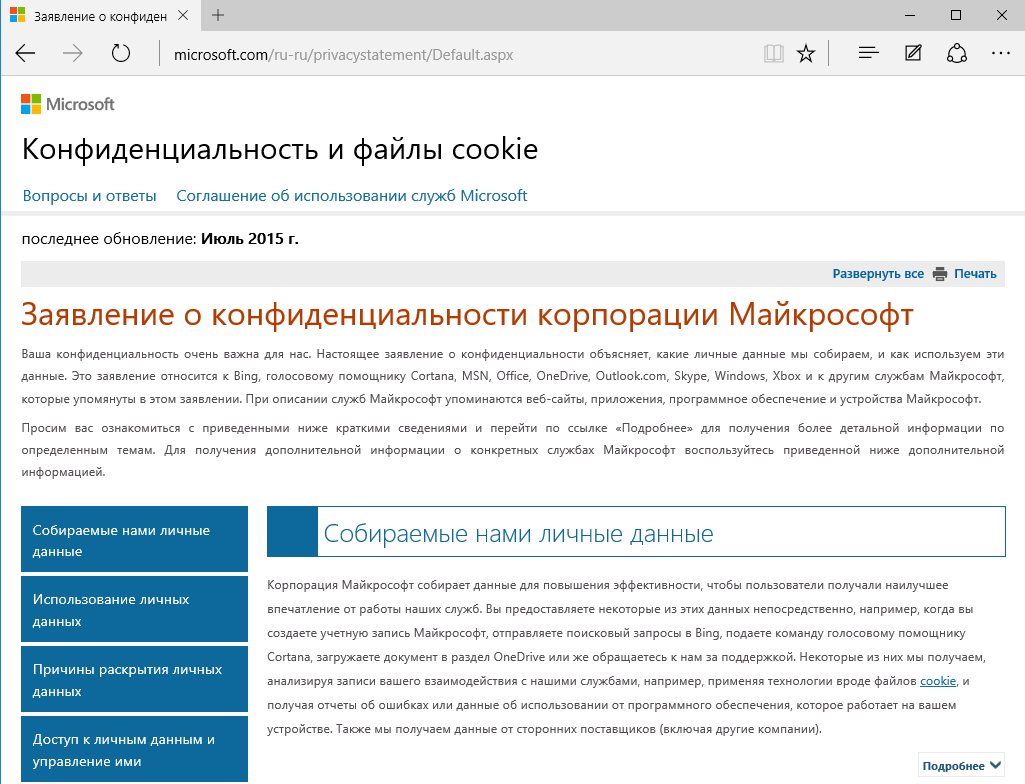Click the heading Заявление о конфиденциальности корпорации Майкрософт
Image resolution: width=1025 pixels, height=784 pixels.
coord(467,315)
